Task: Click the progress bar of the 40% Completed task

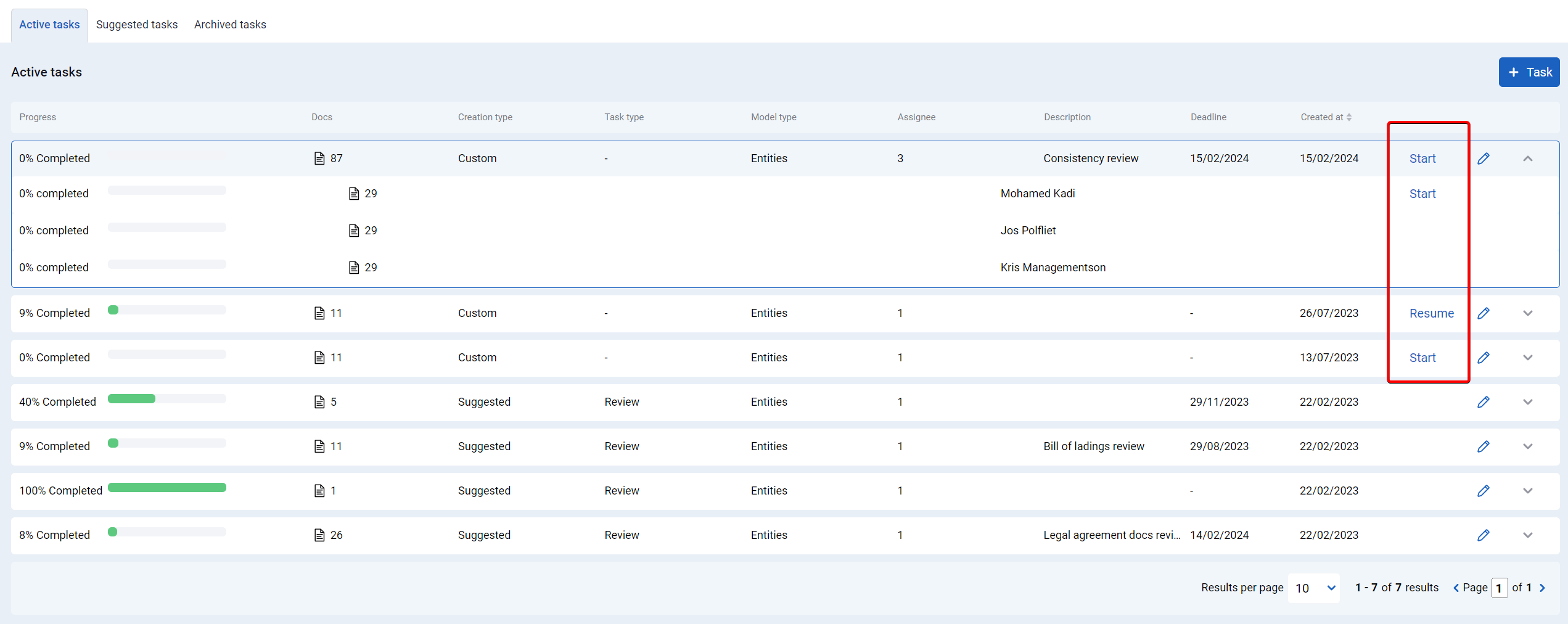Action: pos(167,399)
